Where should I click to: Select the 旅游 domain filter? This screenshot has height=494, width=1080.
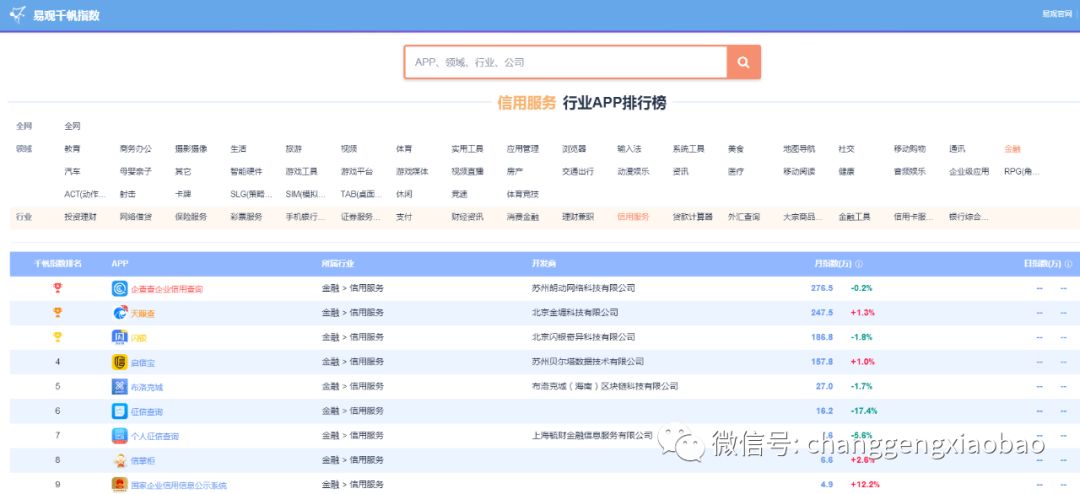coord(293,149)
